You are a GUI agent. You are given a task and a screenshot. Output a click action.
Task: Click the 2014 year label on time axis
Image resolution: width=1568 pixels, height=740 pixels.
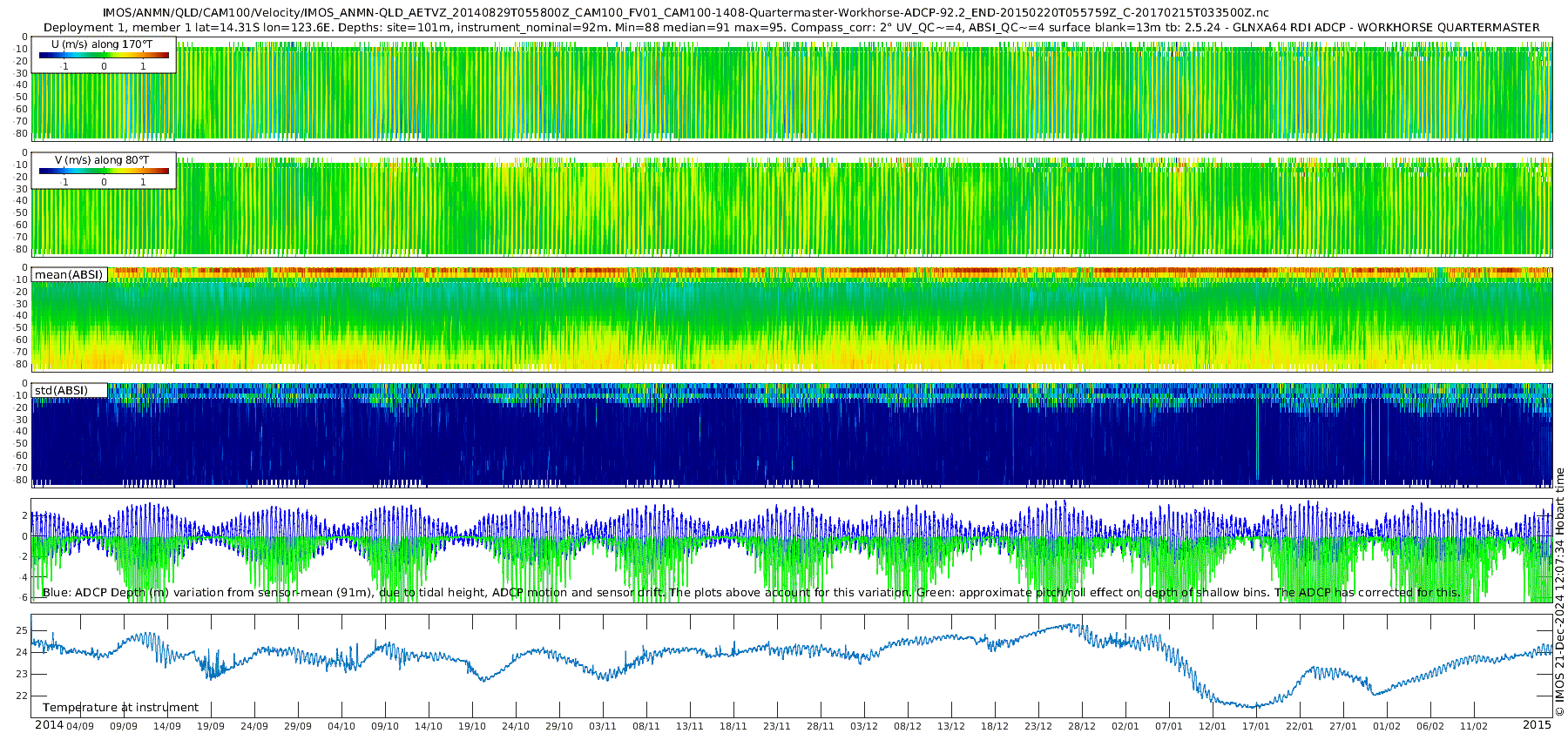pos(49,725)
